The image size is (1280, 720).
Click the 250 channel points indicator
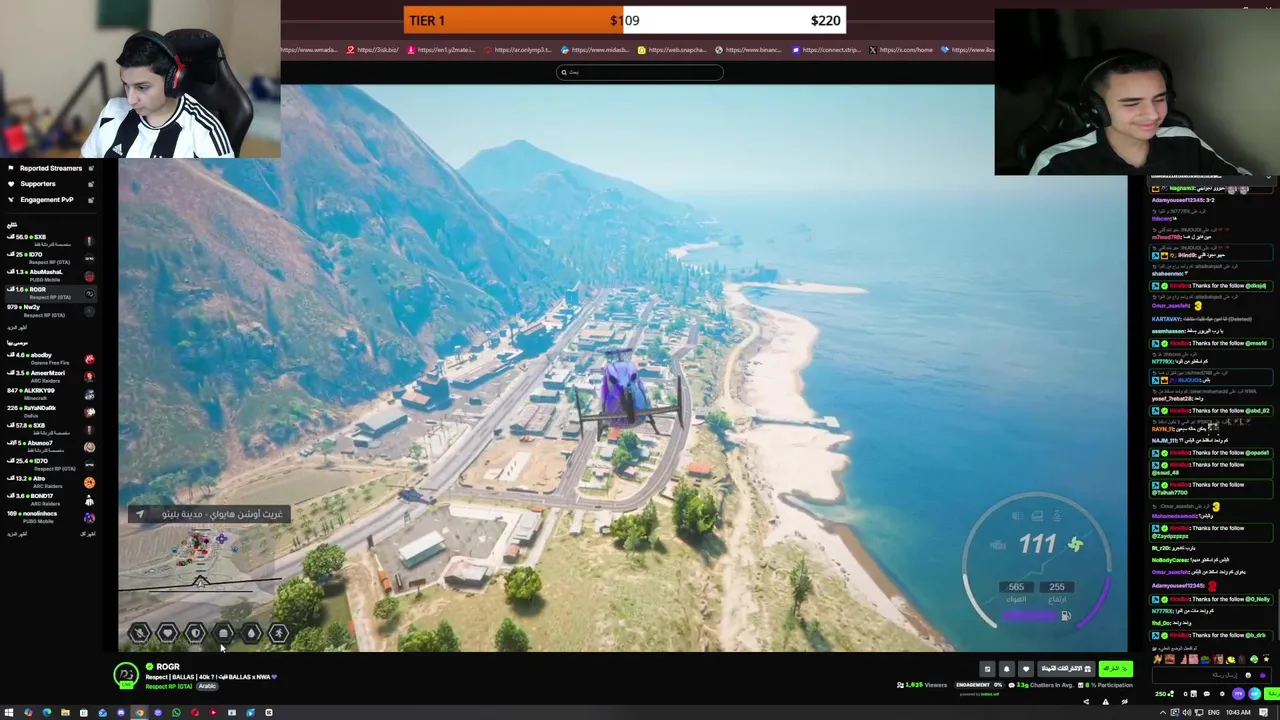[x=1165, y=694]
